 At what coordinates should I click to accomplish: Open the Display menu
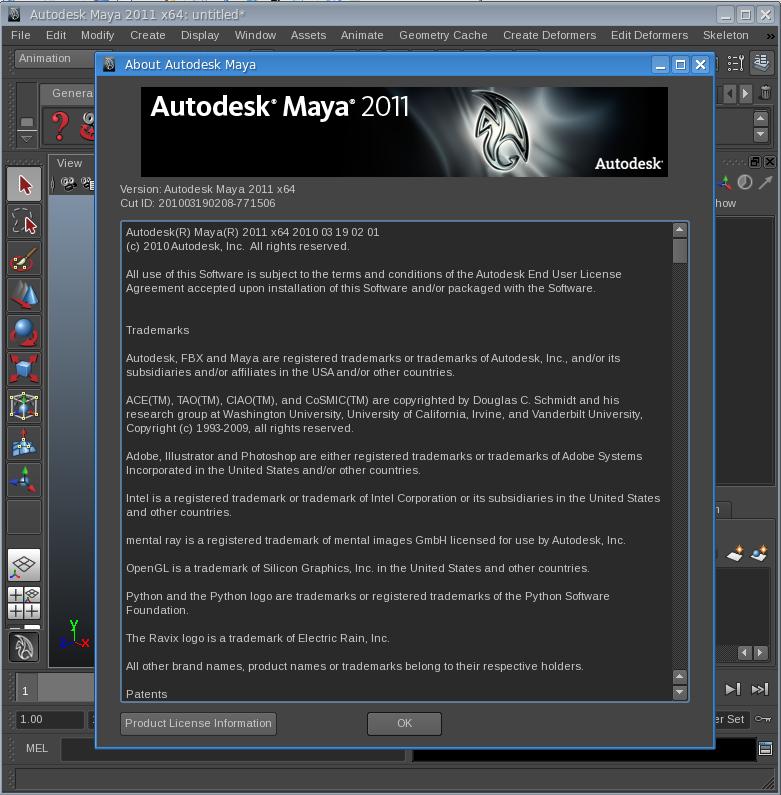click(200, 35)
